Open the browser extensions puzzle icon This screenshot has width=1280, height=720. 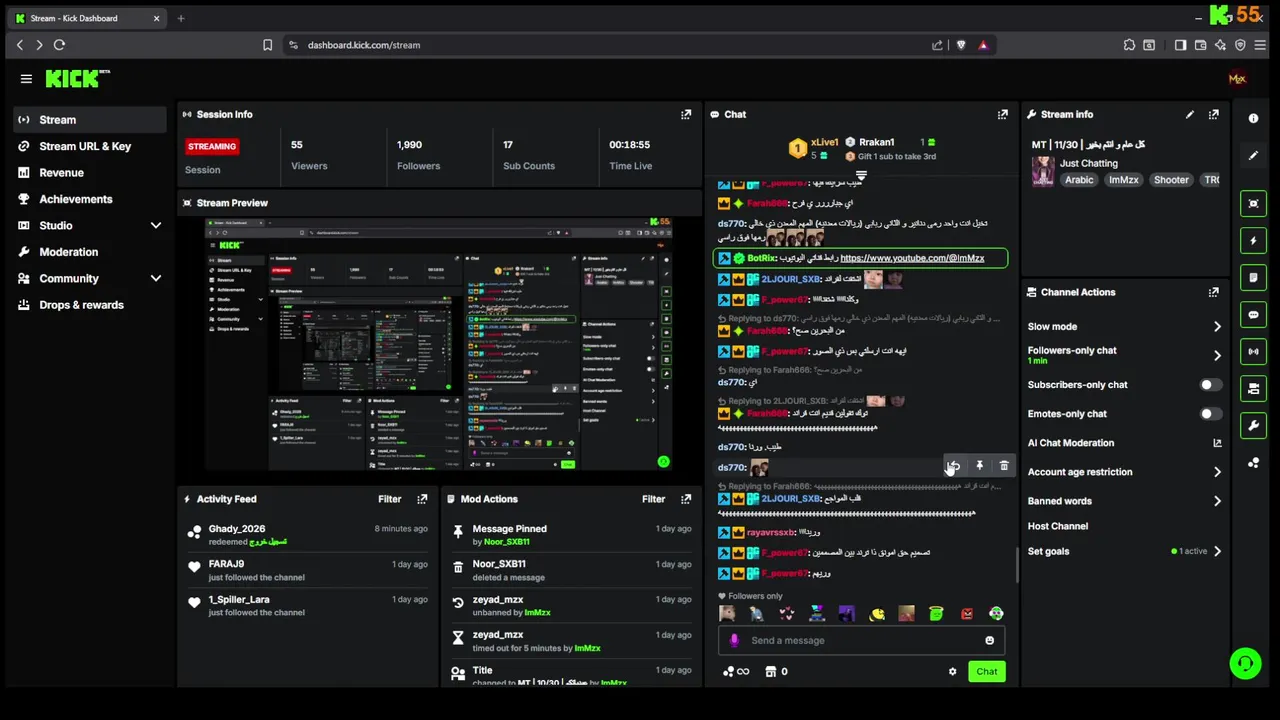pyautogui.click(x=1129, y=45)
